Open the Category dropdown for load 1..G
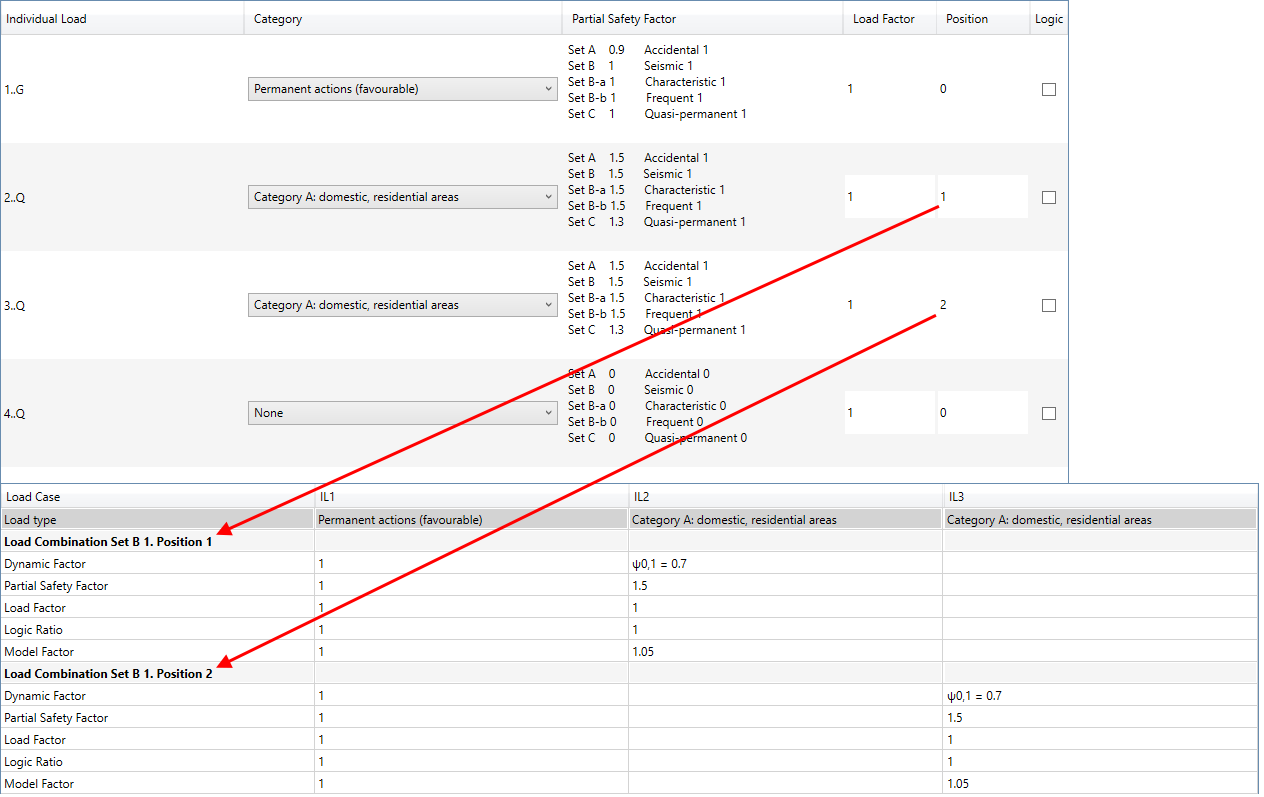Viewport: 1264px width, 797px height. (402, 88)
